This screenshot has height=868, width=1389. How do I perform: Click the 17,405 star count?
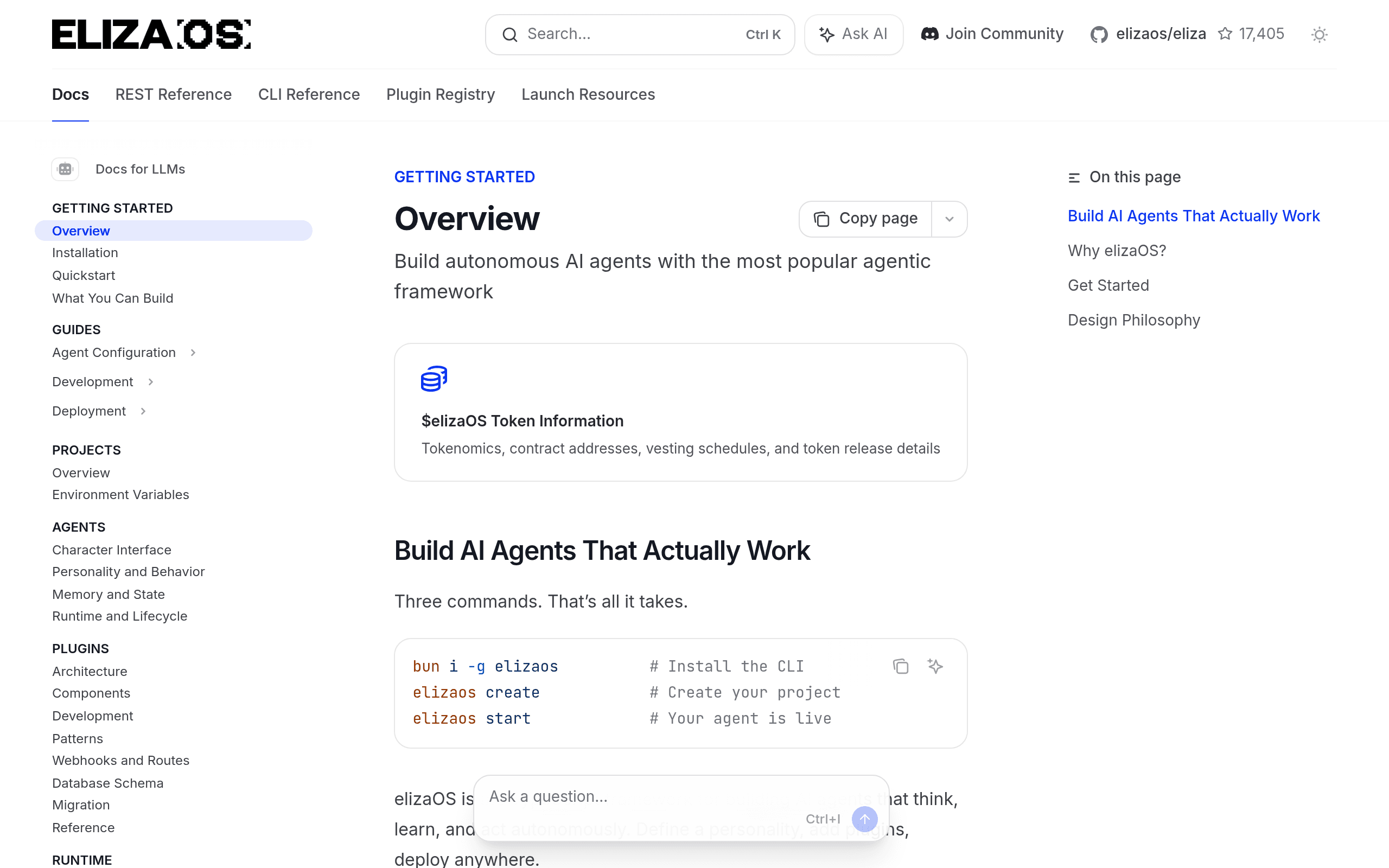(1261, 34)
